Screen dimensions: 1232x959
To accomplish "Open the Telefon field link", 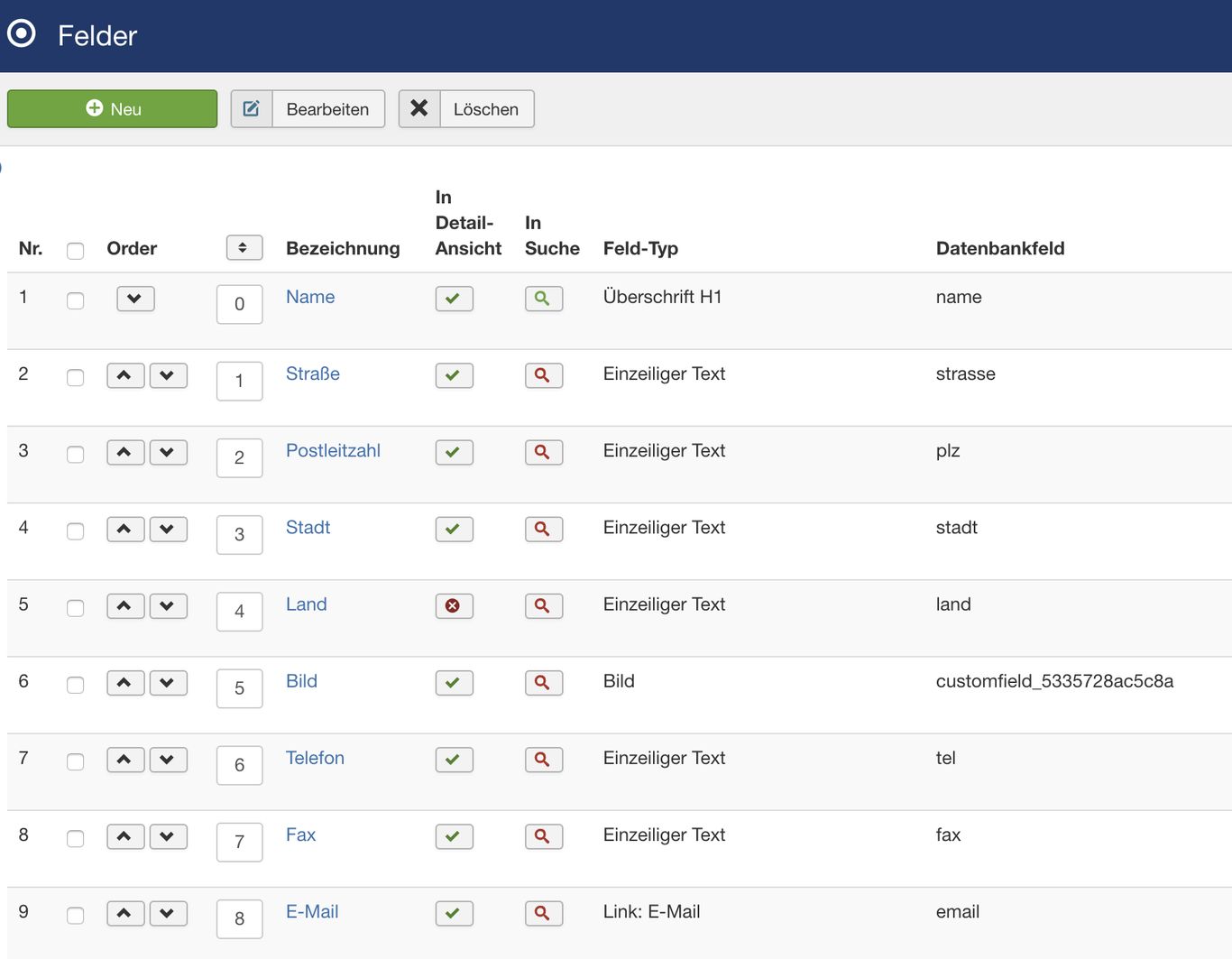I will coord(315,758).
